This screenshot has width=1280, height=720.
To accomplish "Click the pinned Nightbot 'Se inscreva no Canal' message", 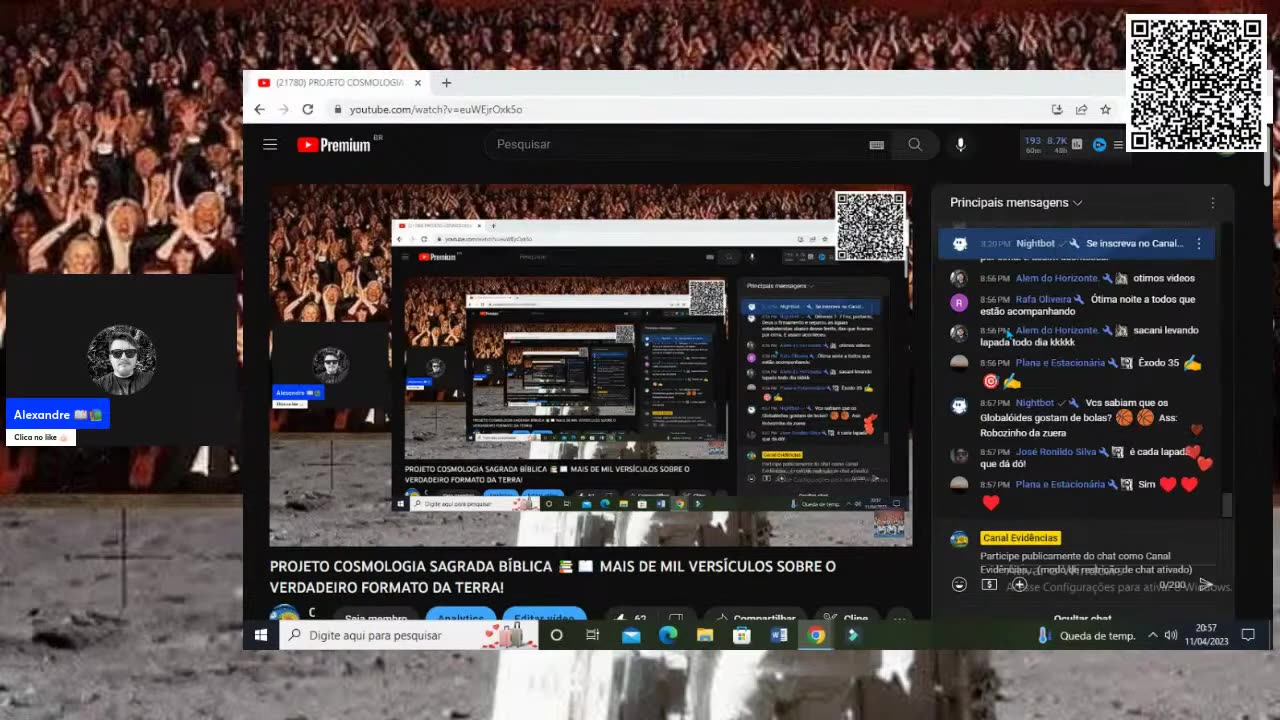I will point(1076,243).
